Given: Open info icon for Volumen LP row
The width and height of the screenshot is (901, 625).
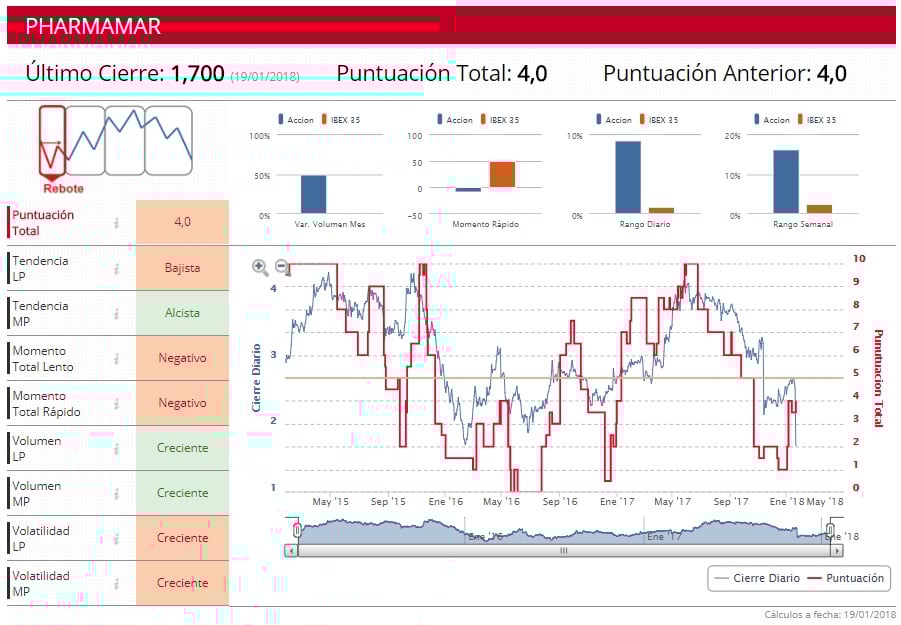Looking at the screenshot, I should coord(116,449).
